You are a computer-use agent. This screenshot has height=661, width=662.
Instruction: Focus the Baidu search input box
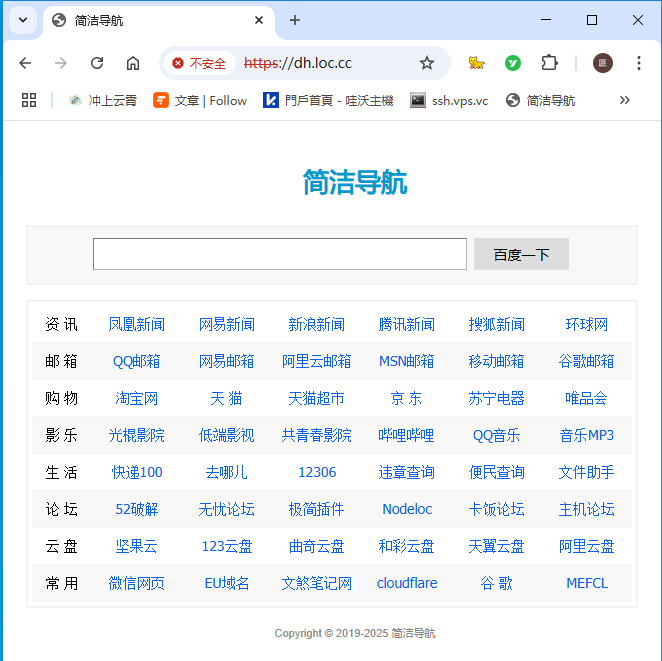(280, 254)
